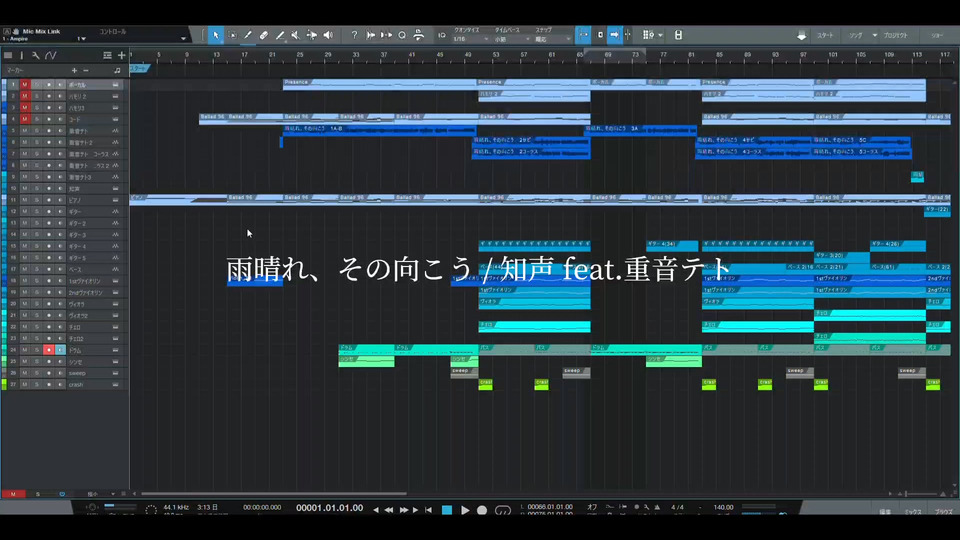
Task: Open the Mix panel tab at bottom right
Action: click(x=913, y=511)
